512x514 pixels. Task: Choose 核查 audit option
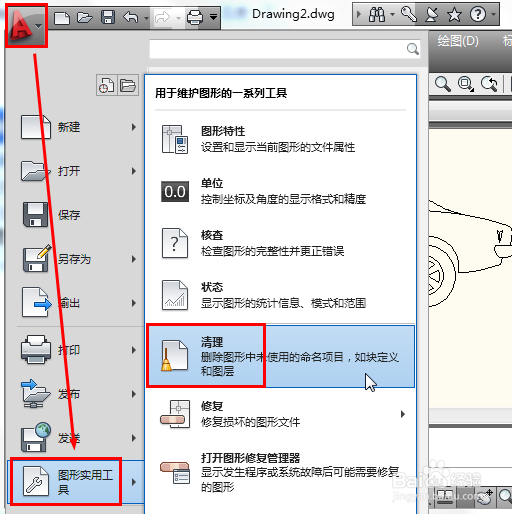point(281,243)
